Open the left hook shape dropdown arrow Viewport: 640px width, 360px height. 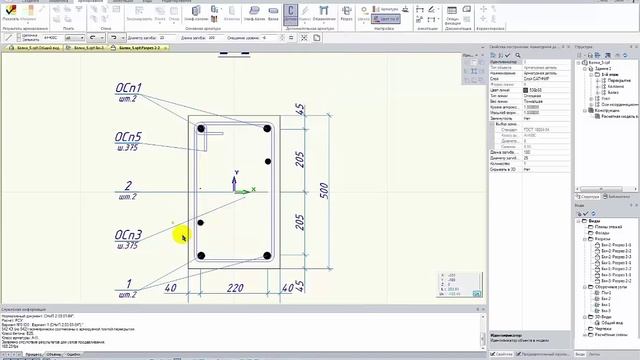coord(102,38)
